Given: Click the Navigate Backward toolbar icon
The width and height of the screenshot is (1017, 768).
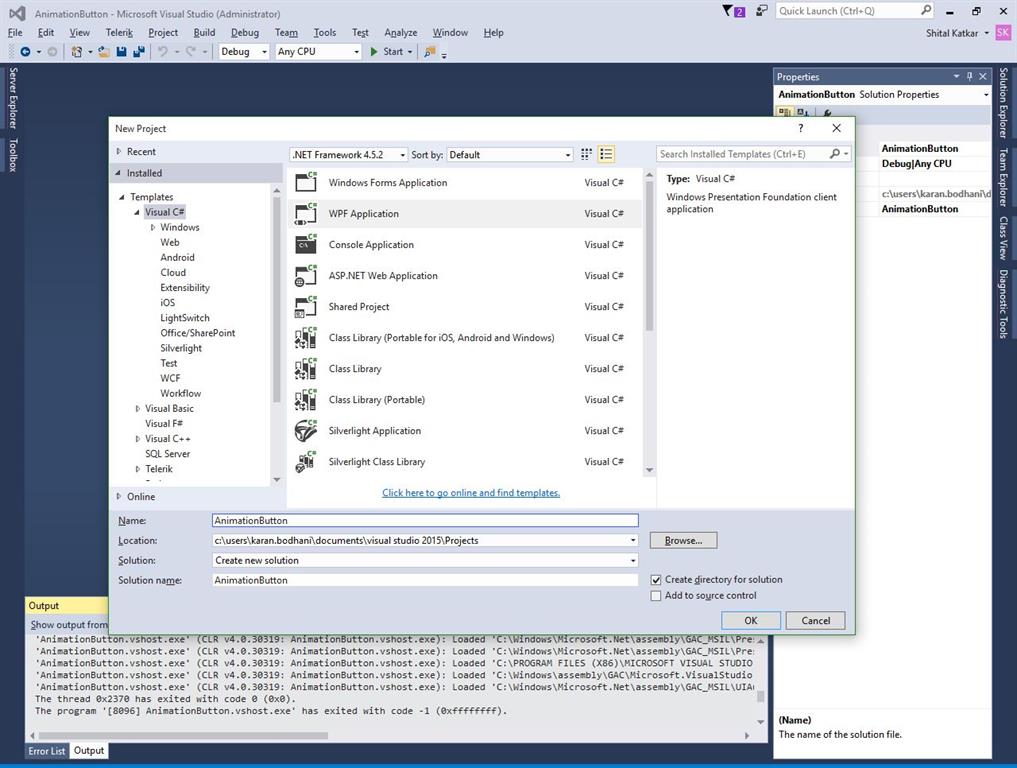Looking at the screenshot, I should click(25, 52).
